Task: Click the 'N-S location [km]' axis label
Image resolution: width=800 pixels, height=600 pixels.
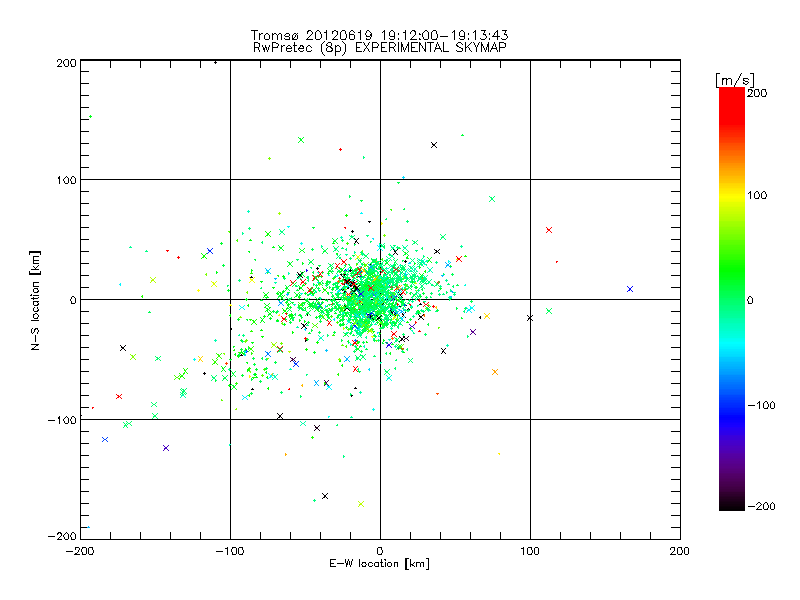Action: pyautogui.click(x=35, y=300)
